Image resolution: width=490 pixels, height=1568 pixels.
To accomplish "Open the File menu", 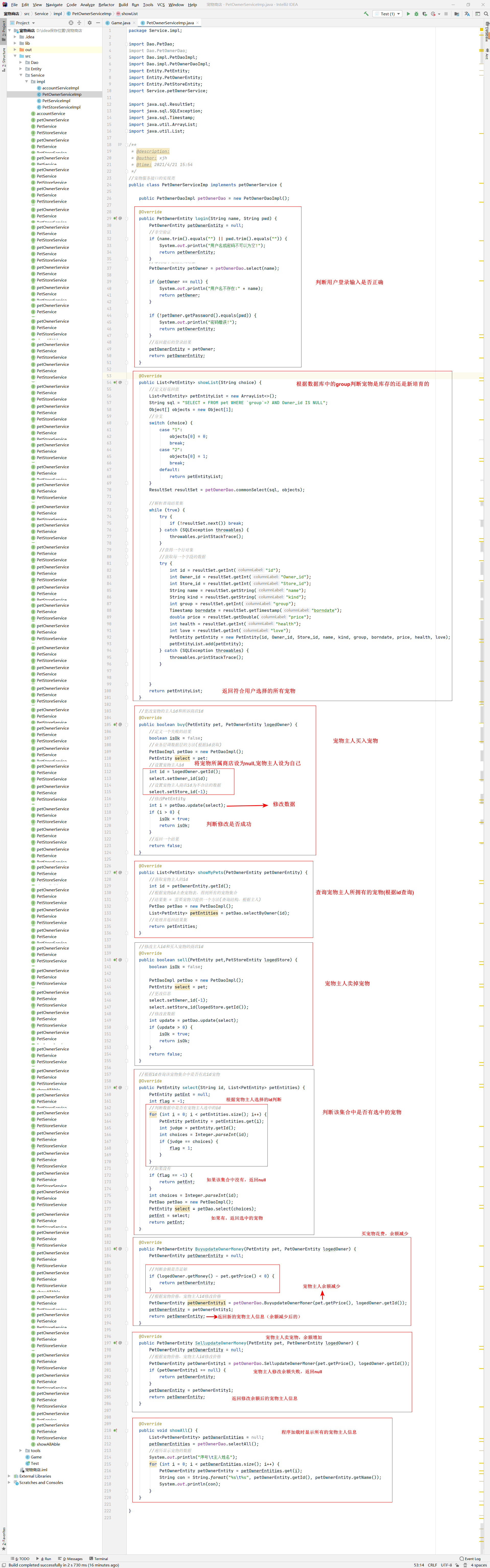I will (14, 4).
